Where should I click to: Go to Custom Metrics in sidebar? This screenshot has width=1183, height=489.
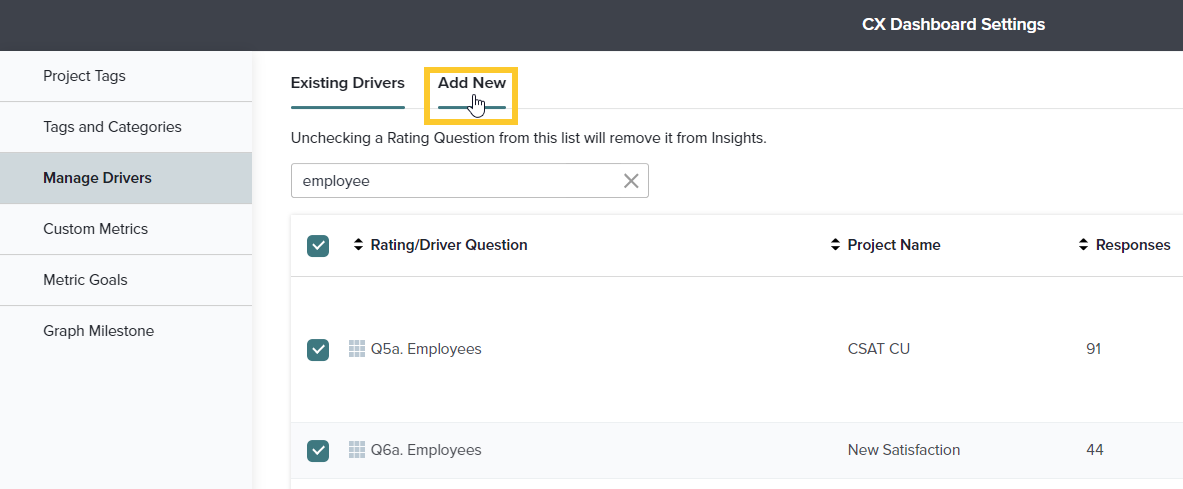coord(95,229)
